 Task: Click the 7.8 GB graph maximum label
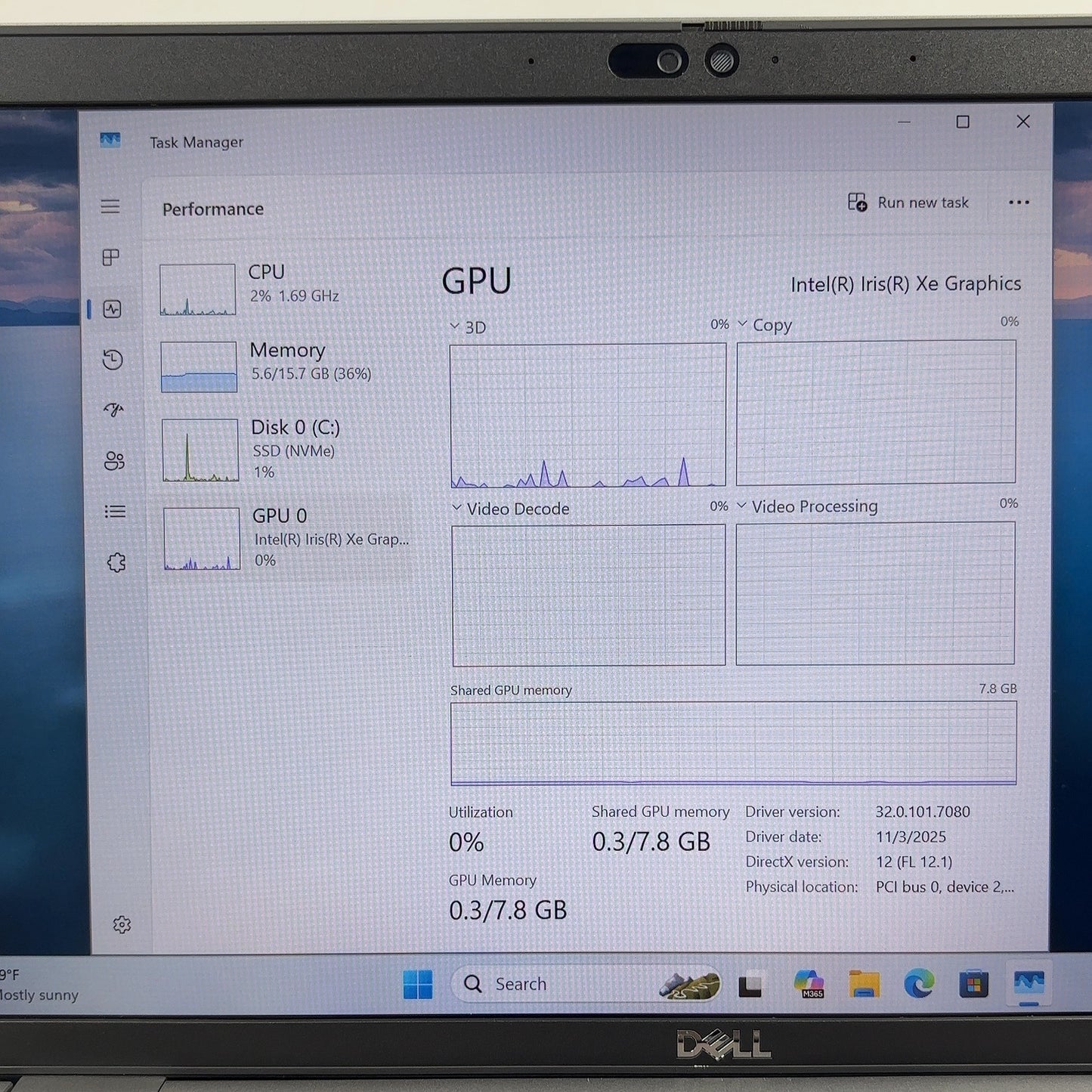pos(998,688)
